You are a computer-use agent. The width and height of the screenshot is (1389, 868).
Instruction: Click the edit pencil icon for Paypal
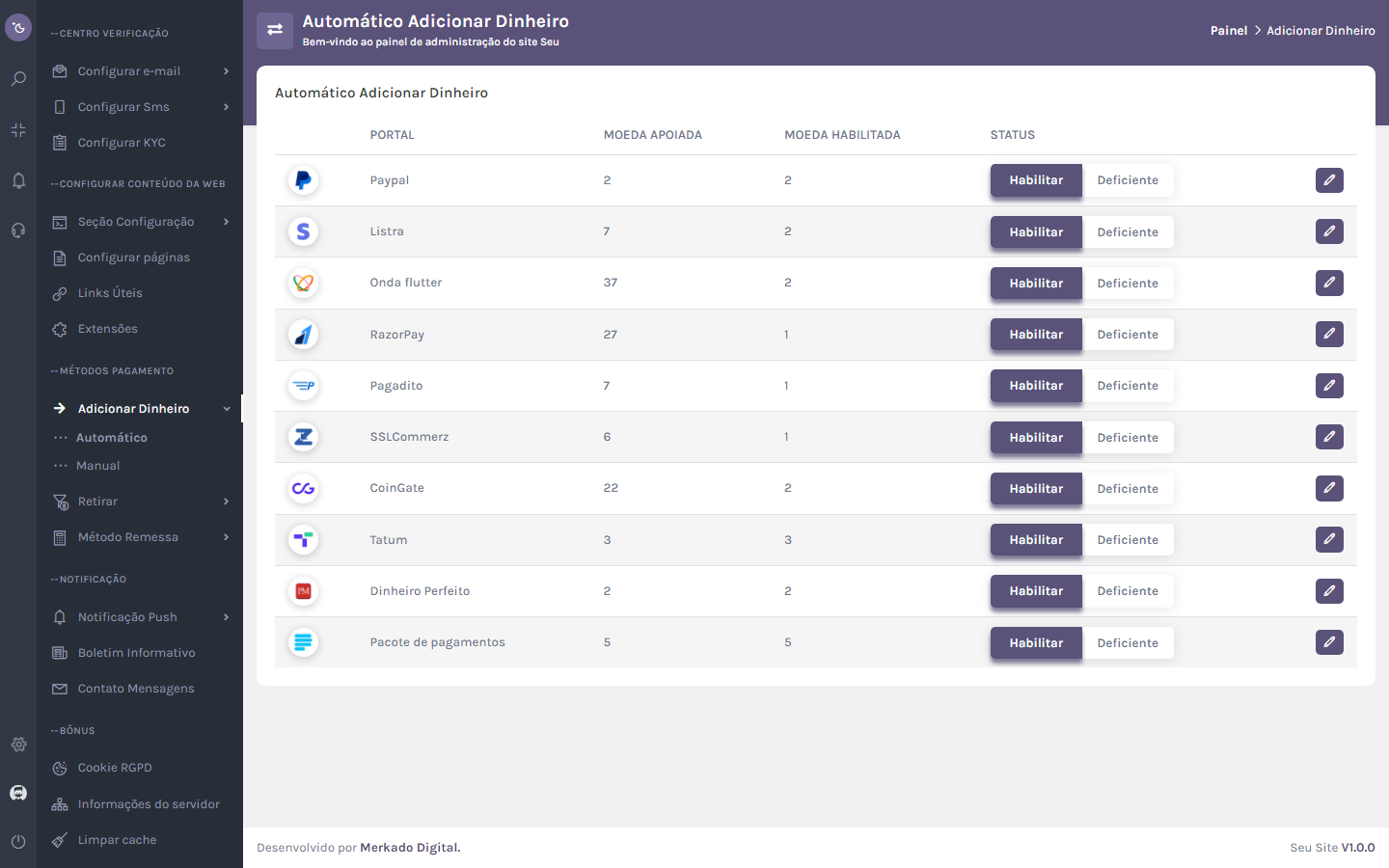1328,180
